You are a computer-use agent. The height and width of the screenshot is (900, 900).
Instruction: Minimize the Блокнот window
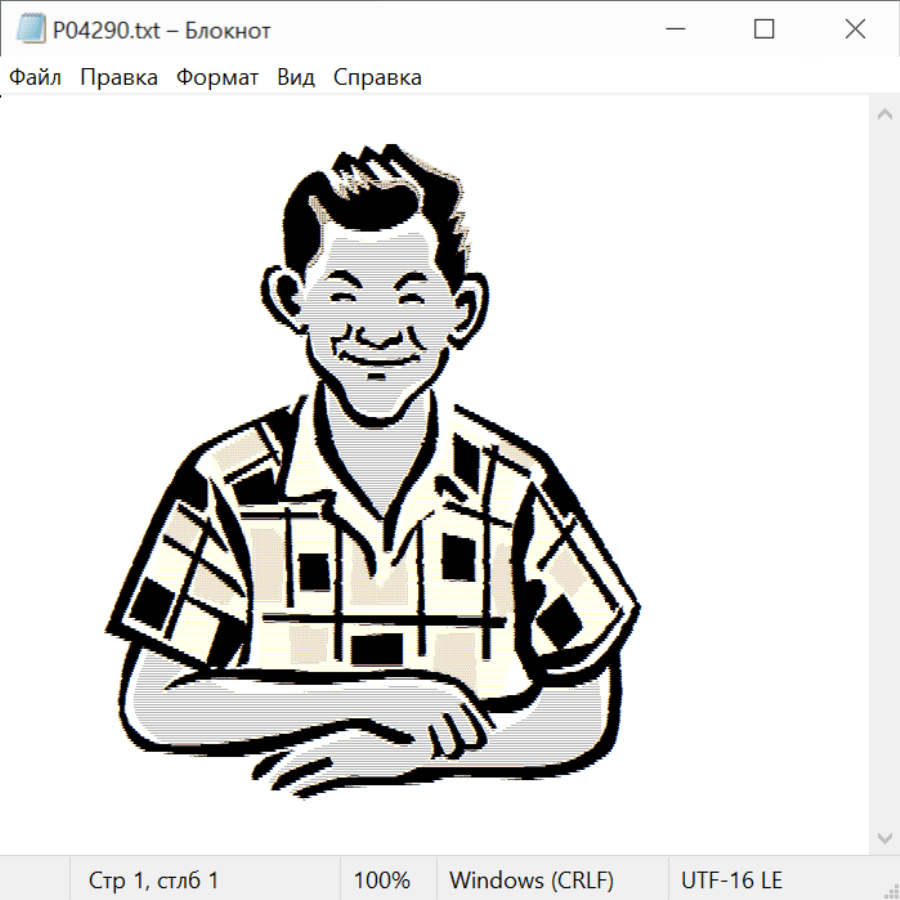(676, 30)
